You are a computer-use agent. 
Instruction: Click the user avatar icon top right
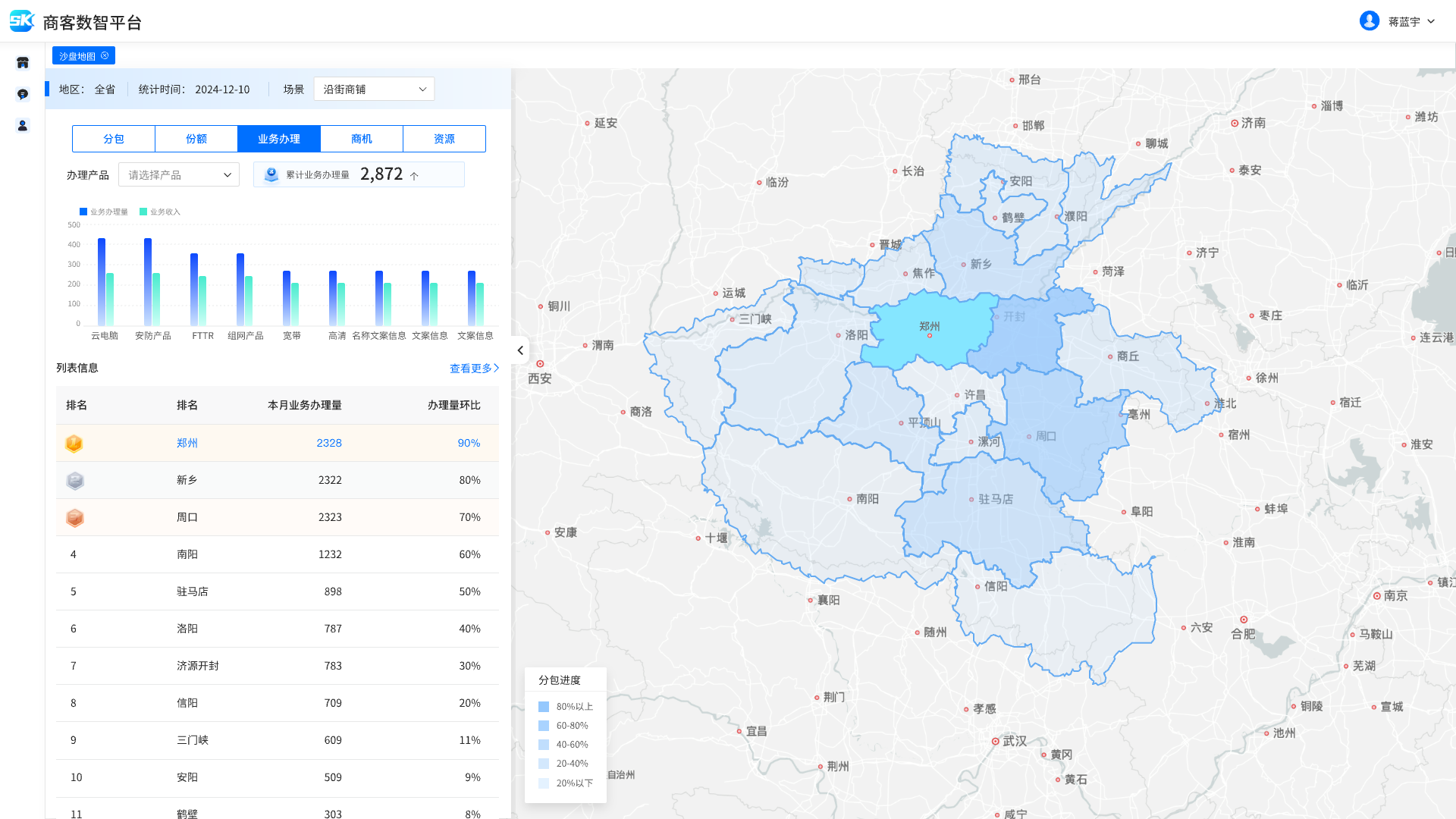click(x=1369, y=21)
